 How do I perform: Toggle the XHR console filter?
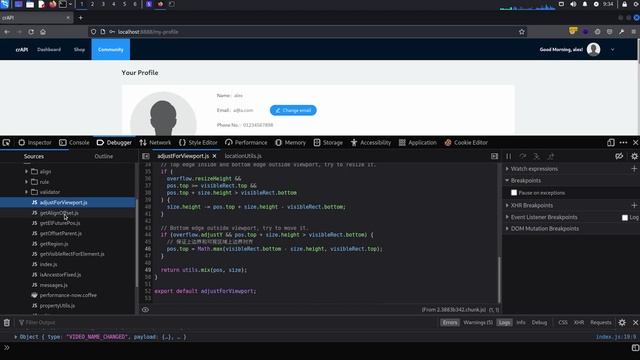579,322
